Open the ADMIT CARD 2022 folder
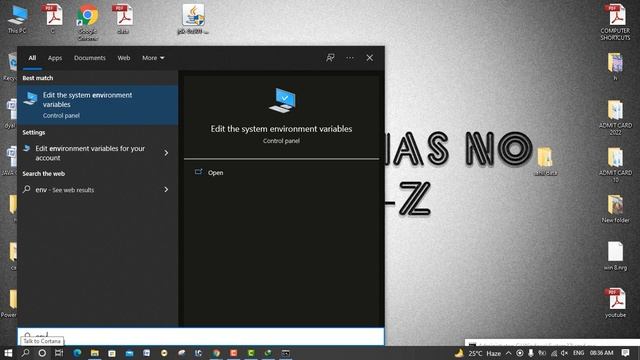 615,117
